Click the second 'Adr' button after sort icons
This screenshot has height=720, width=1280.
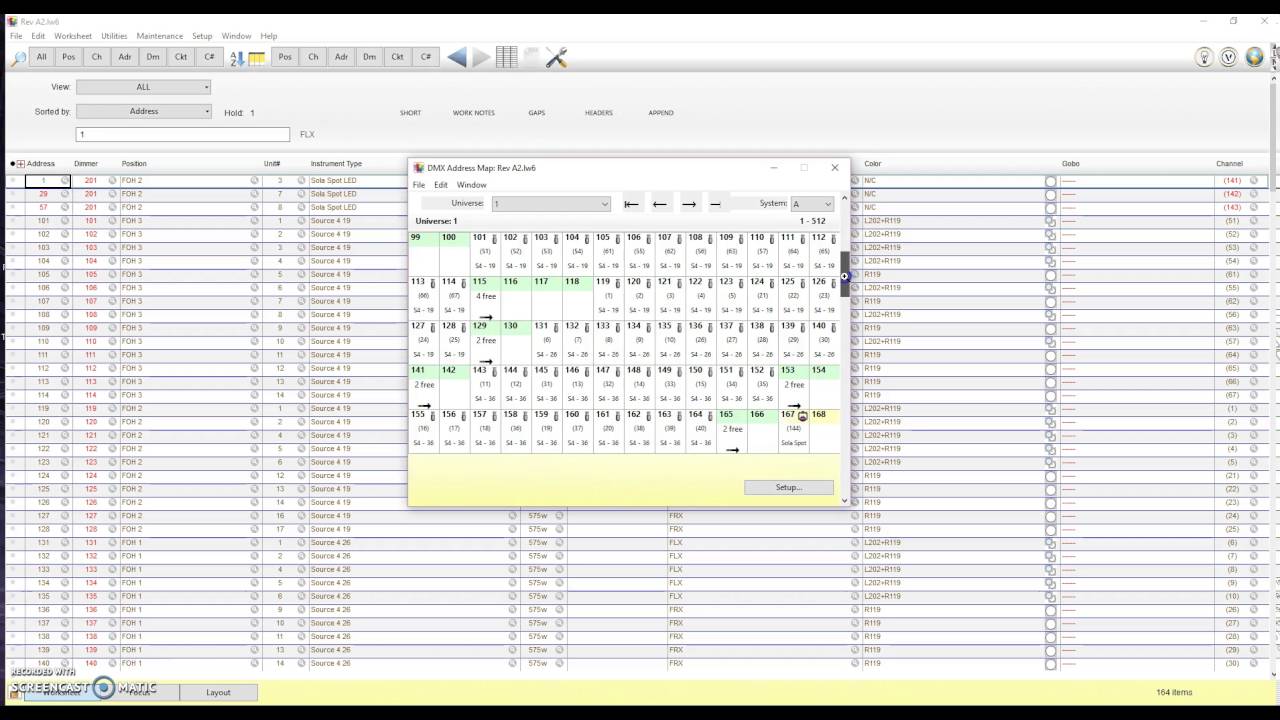click(x=341, y=57)
